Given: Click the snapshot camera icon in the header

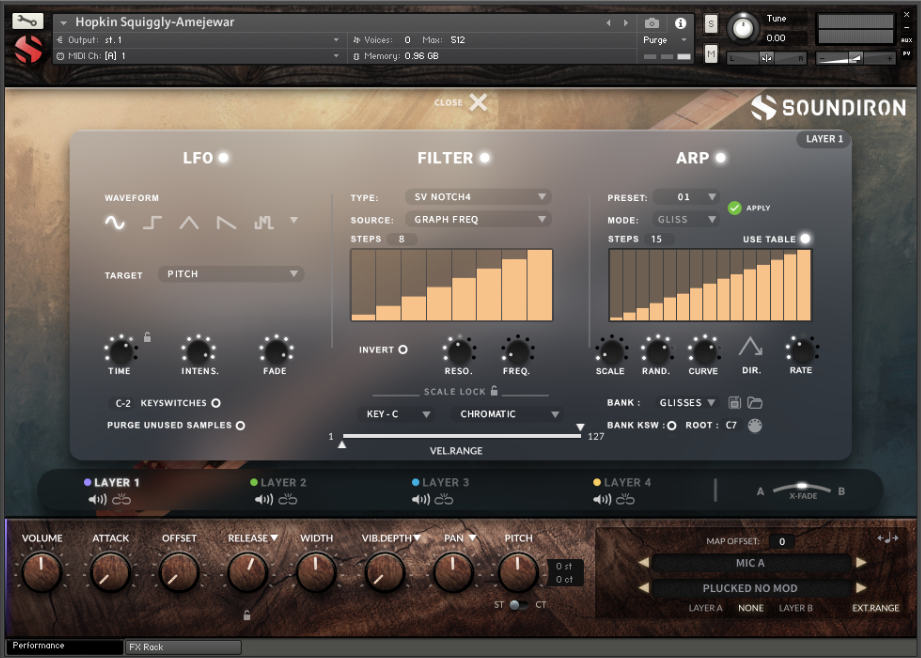Looking at the screenshot, I should pos(652,23).
